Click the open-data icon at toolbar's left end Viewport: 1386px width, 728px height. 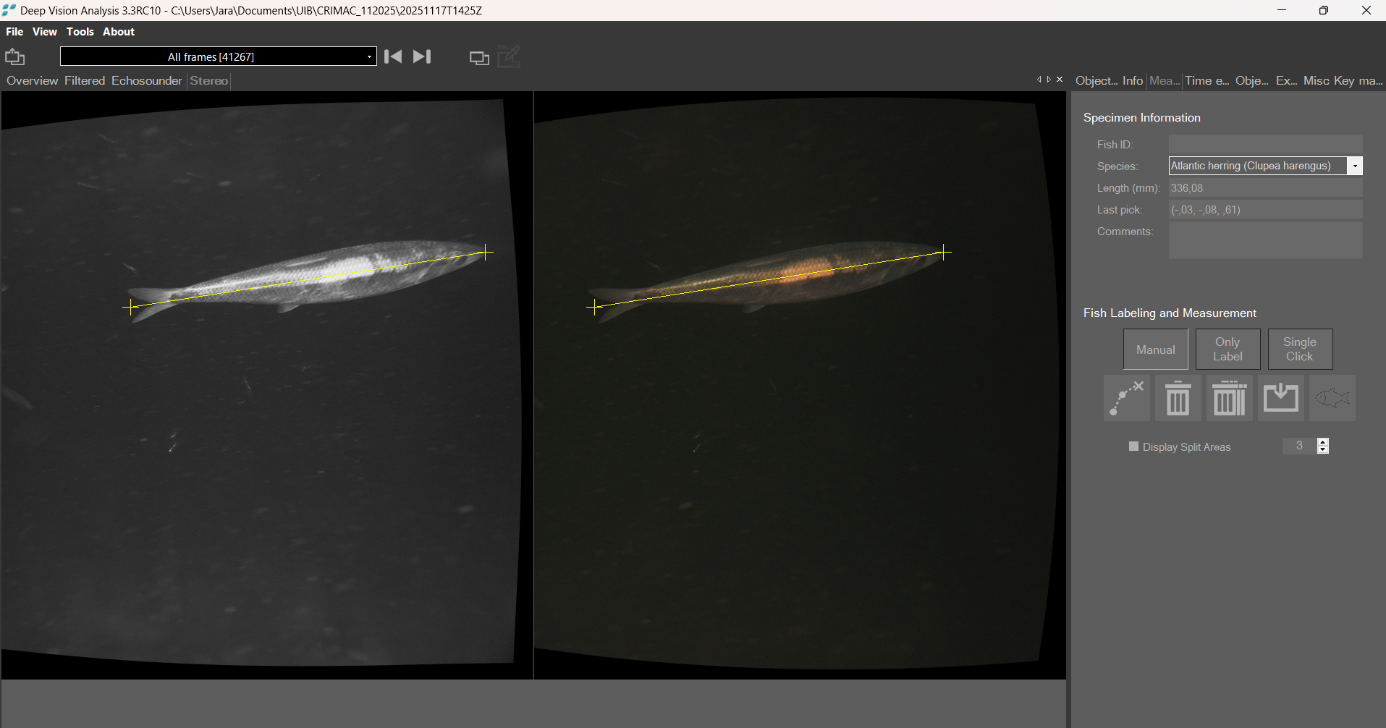(x=15, y=57)
